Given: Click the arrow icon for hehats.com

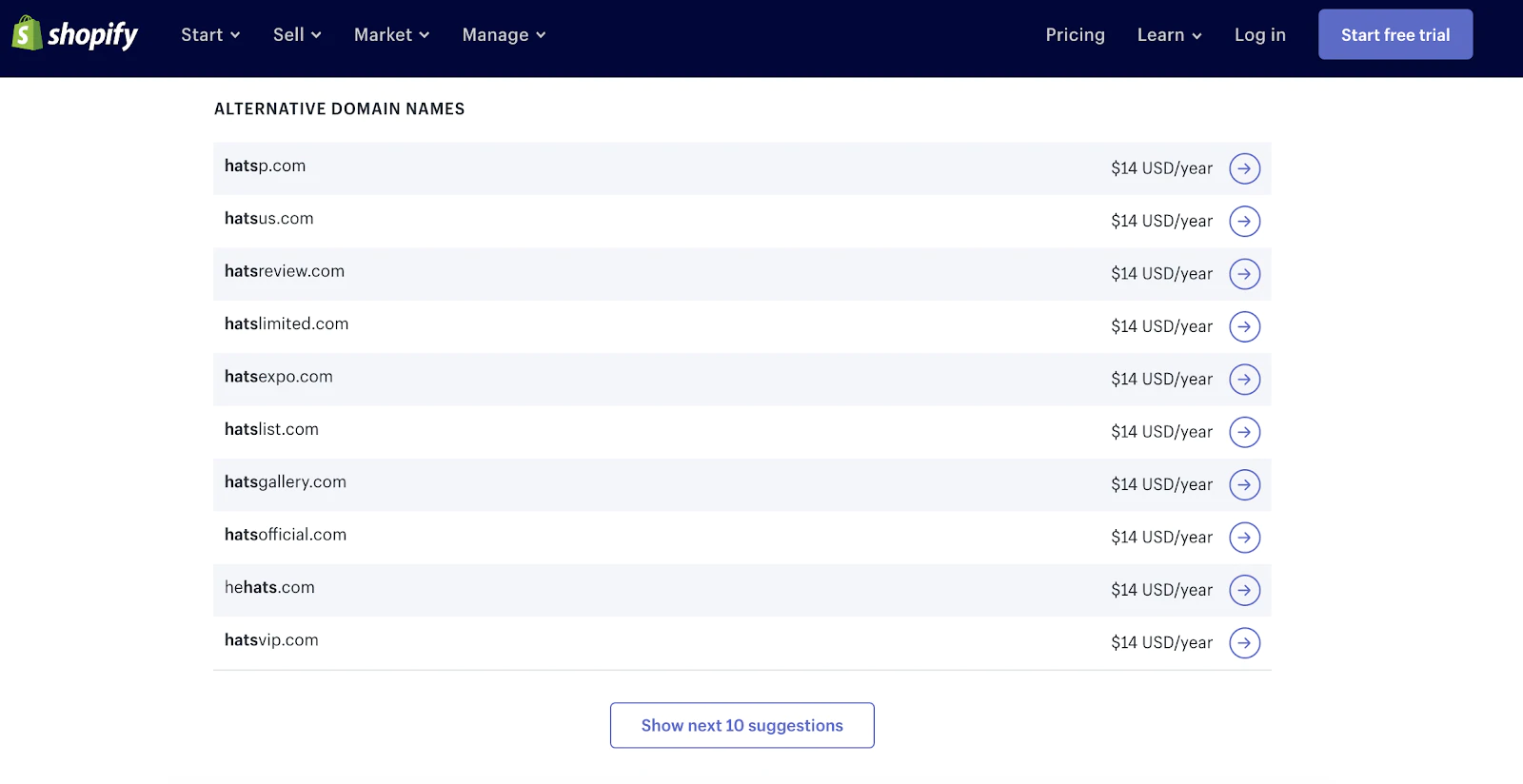Looking at the screenshot, I should (x=1244, y=591).
